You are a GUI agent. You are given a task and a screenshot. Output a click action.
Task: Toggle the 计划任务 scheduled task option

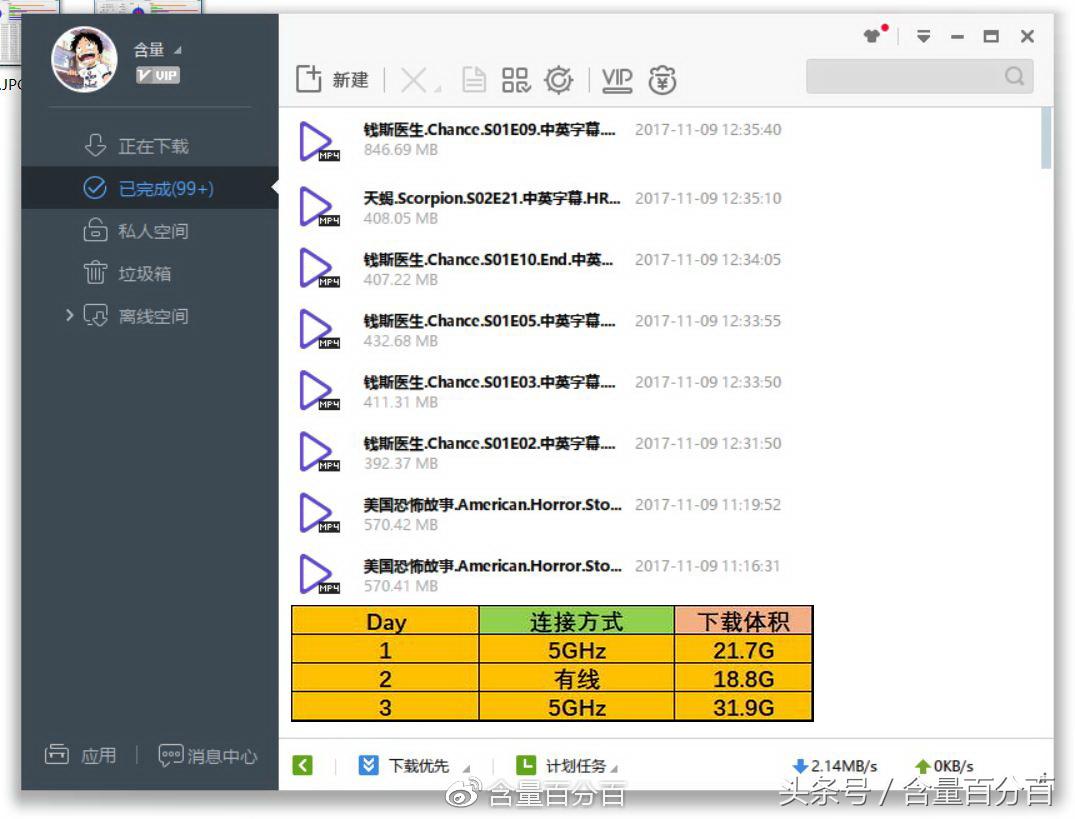point(561,764)
